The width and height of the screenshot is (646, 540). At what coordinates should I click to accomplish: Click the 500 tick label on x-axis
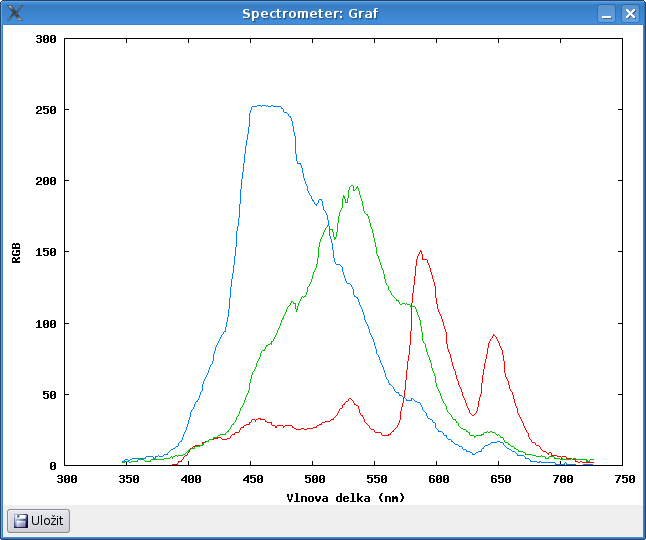click(x=313, y=480)
